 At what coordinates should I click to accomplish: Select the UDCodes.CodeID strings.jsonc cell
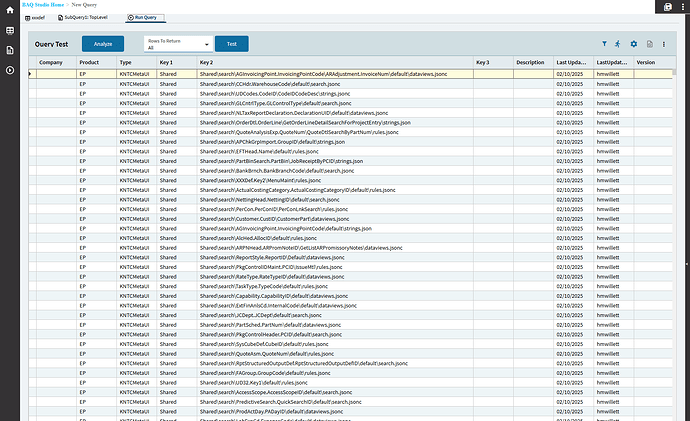coord(335,93)
